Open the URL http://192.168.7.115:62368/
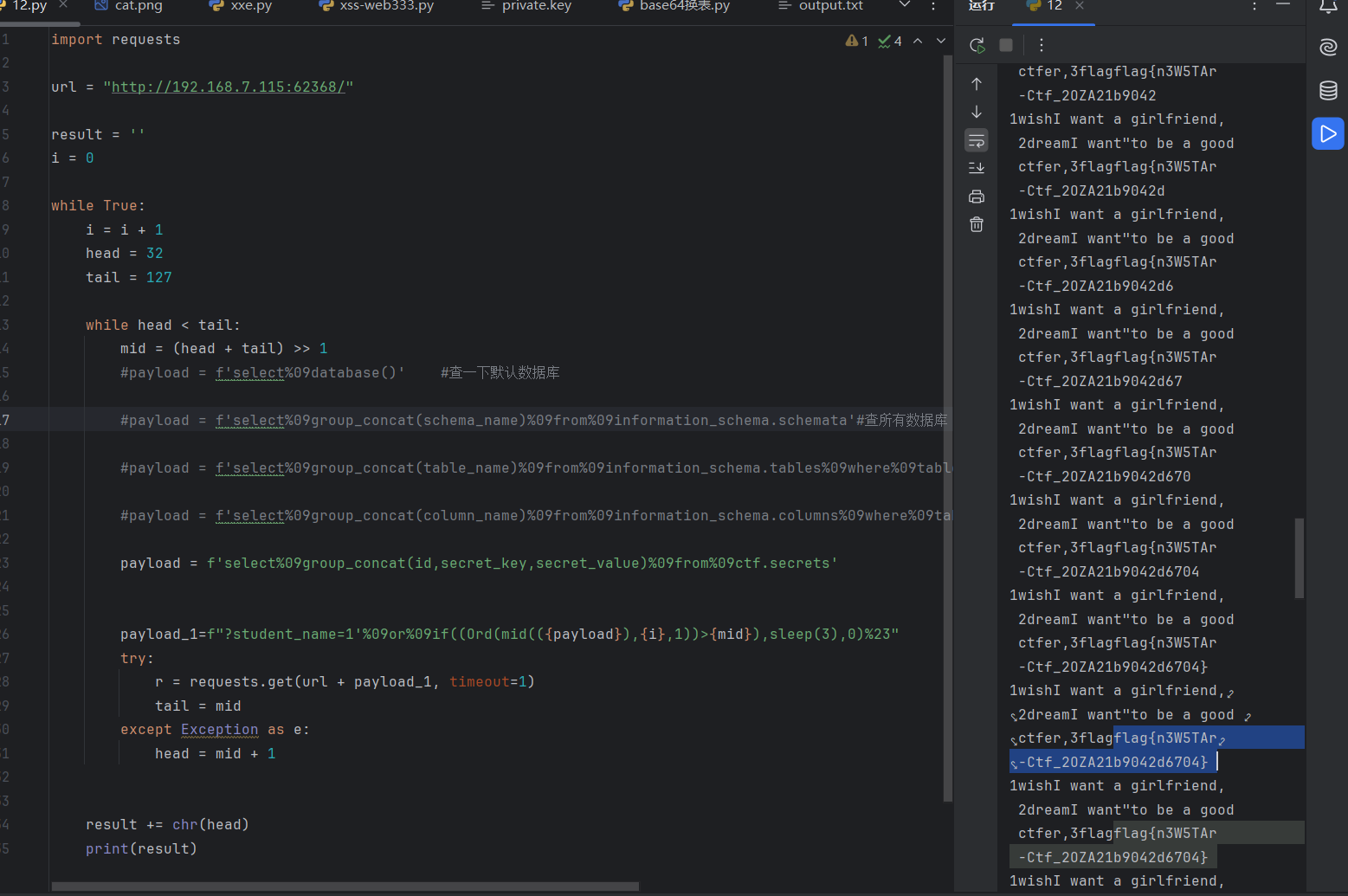1348x896 pixels. tap(229, 87)
